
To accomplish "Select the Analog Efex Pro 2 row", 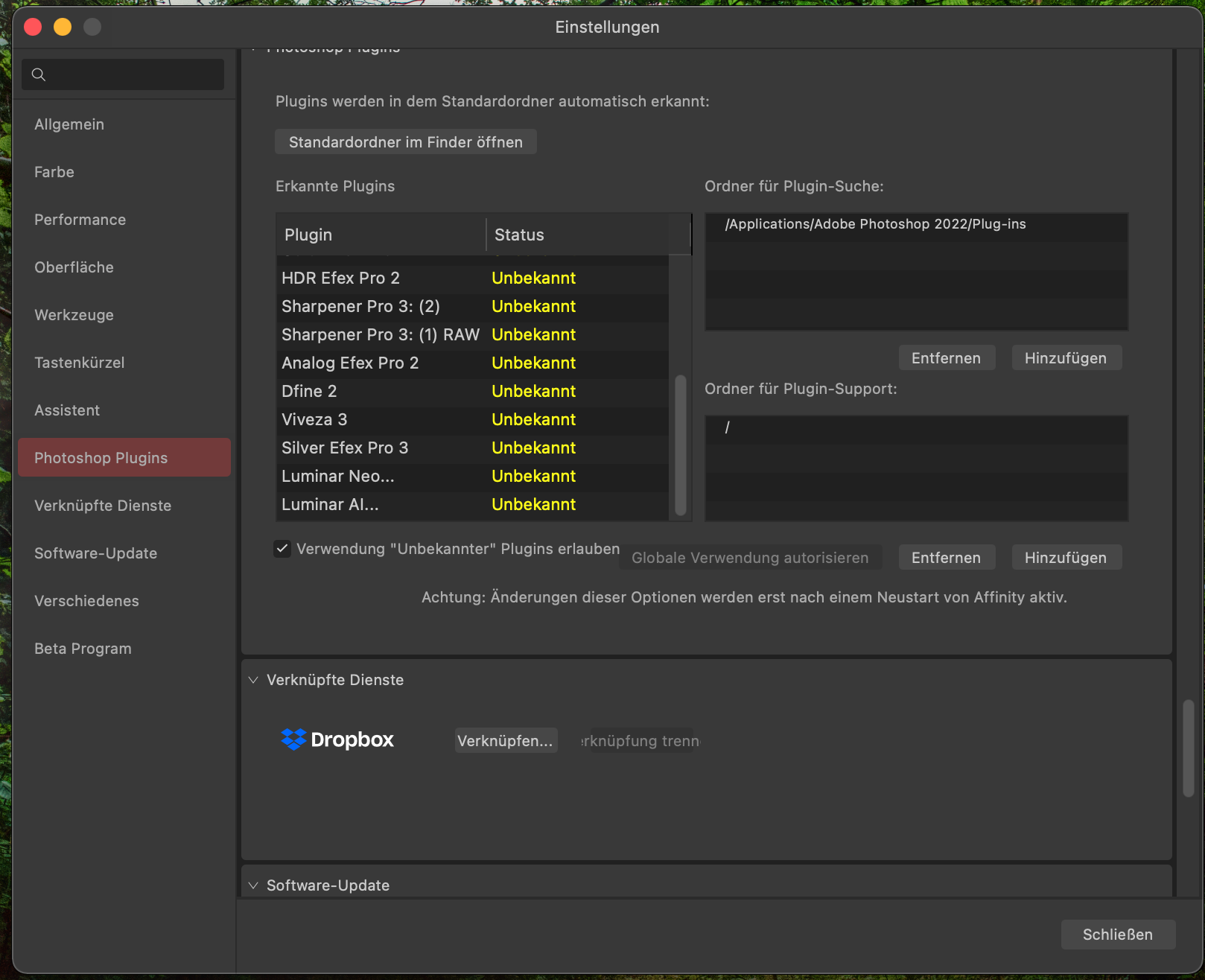I will (x=472, y=363).
